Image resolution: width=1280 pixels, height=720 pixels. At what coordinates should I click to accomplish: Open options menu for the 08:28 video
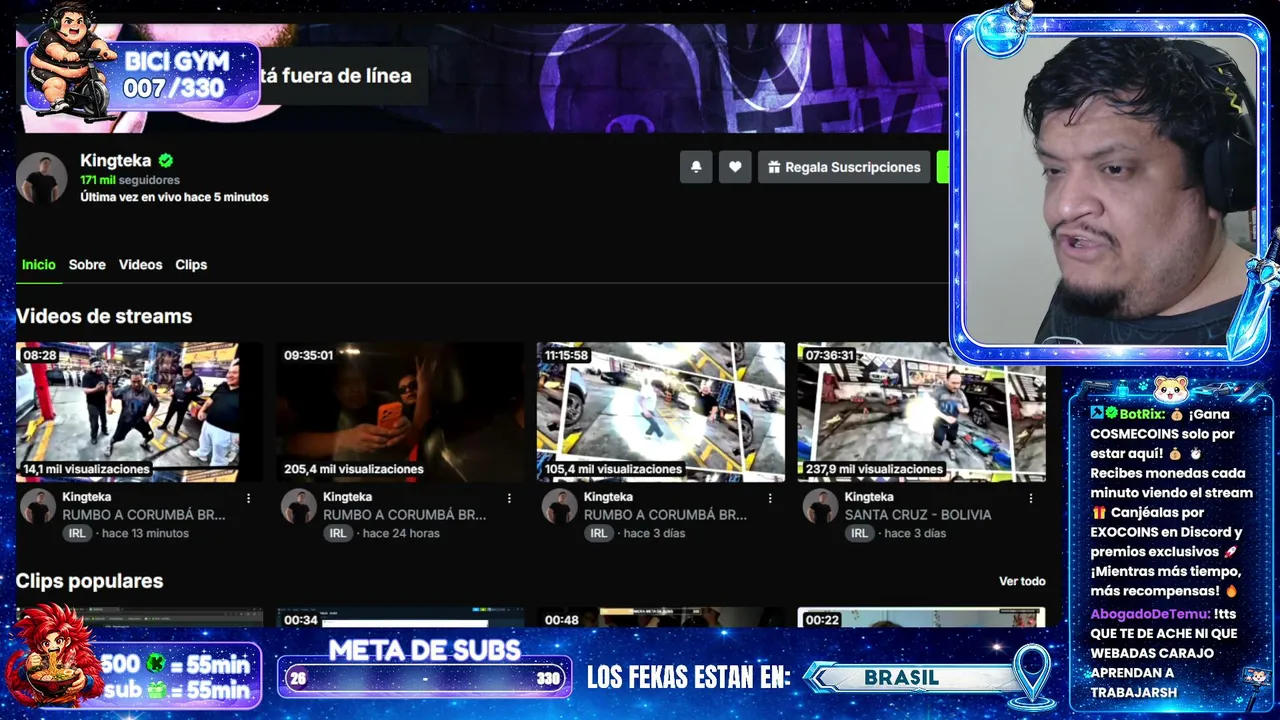(x=249, y=498)
